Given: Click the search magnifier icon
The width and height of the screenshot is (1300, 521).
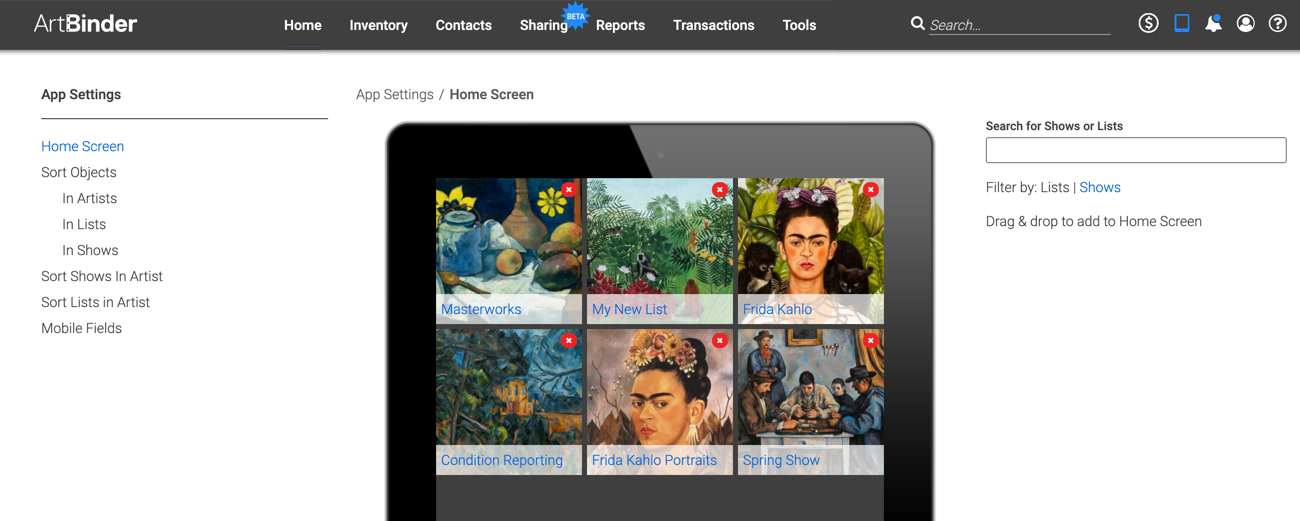Looking at the screenshot, I should [917, 23].
